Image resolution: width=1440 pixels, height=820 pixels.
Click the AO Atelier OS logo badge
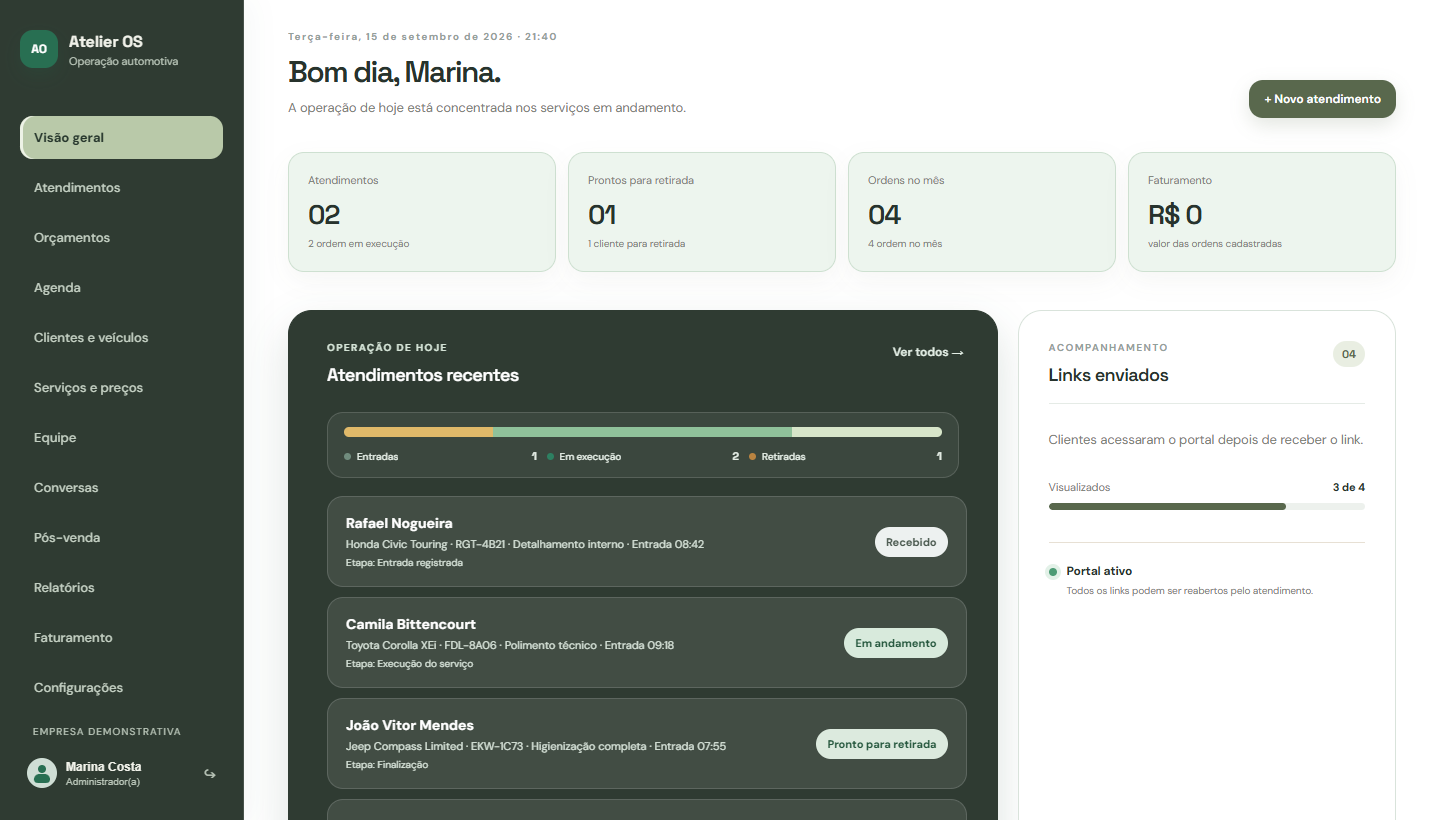(39, 49)
